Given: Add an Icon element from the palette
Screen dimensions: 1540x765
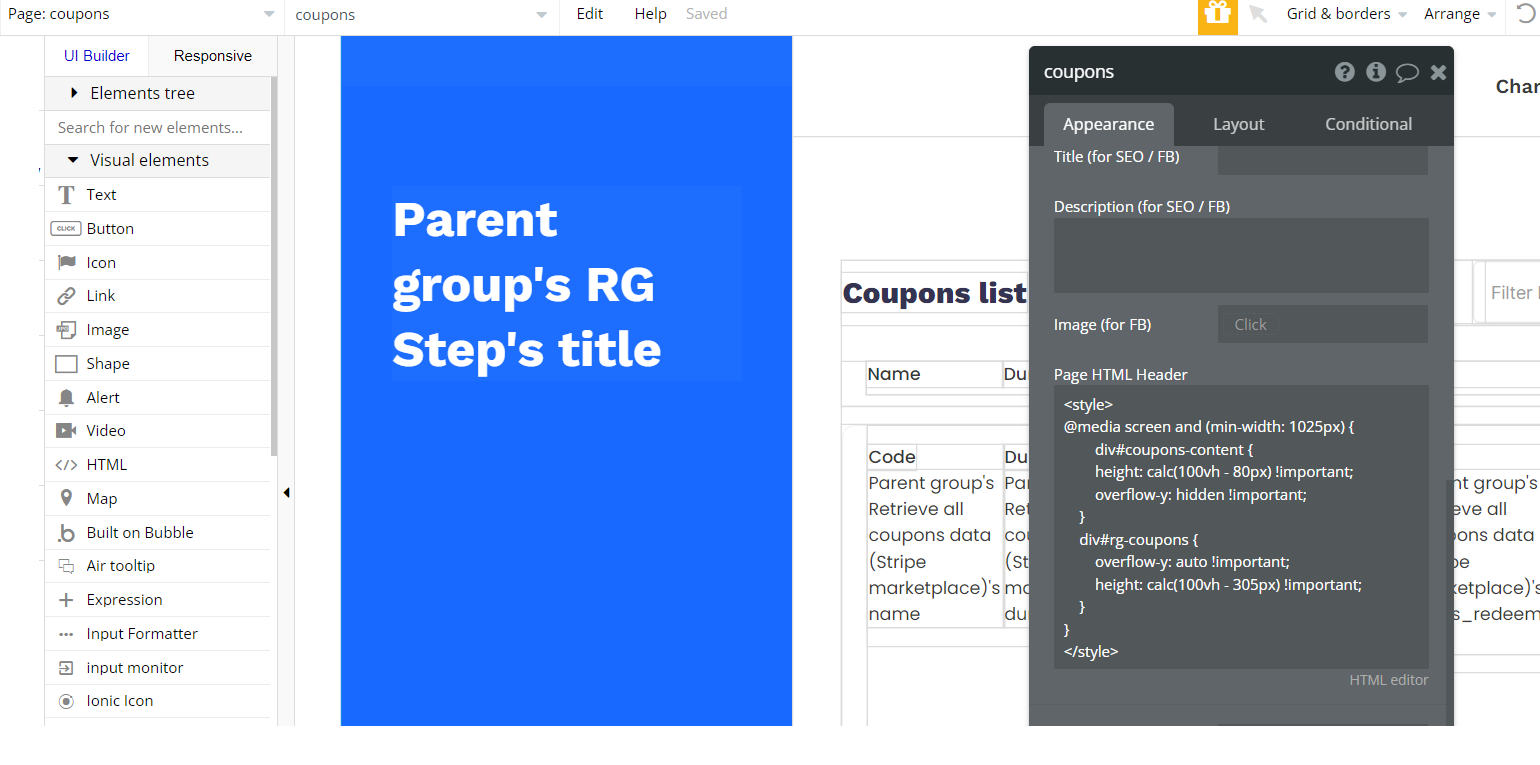Looking at the screenshot, I should tap(158, 263).
